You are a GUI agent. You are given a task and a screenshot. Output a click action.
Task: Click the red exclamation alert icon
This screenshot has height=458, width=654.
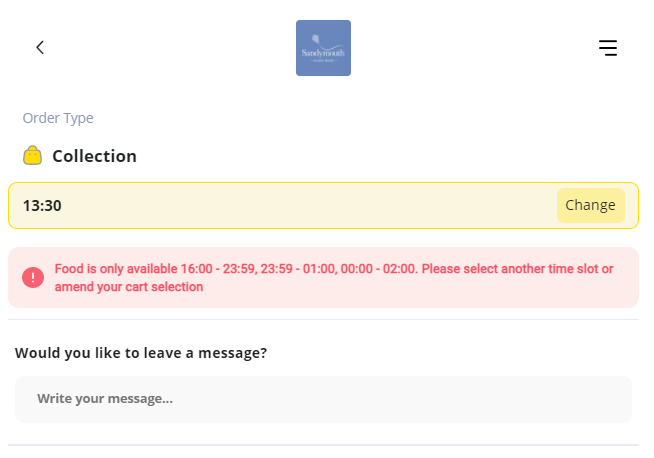click(33, 277)
